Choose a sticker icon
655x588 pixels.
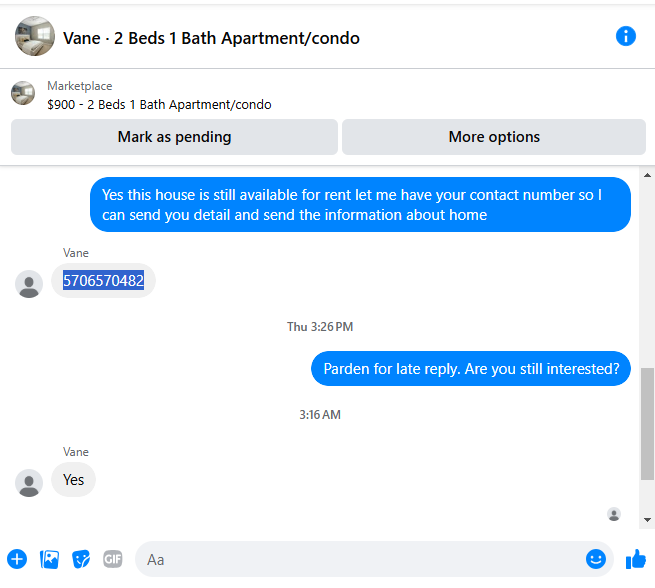click(x=81, y=559)
